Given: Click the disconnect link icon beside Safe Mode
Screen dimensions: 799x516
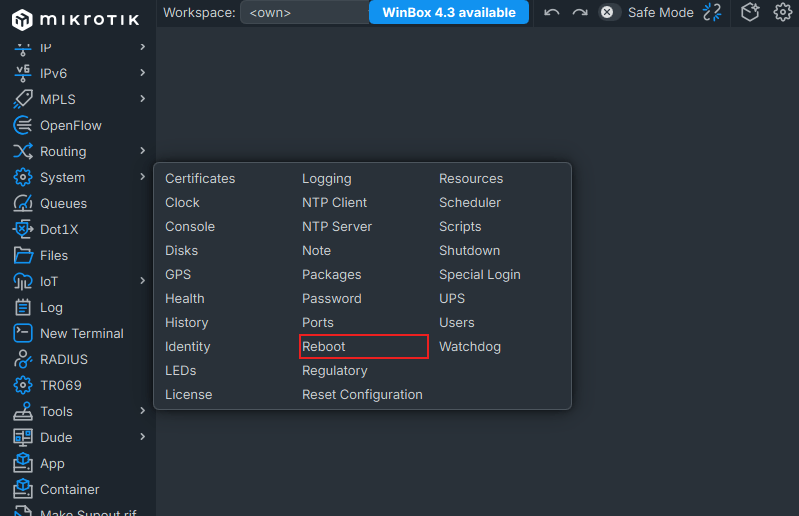Looking at the screenshot, I should point(712,12).
